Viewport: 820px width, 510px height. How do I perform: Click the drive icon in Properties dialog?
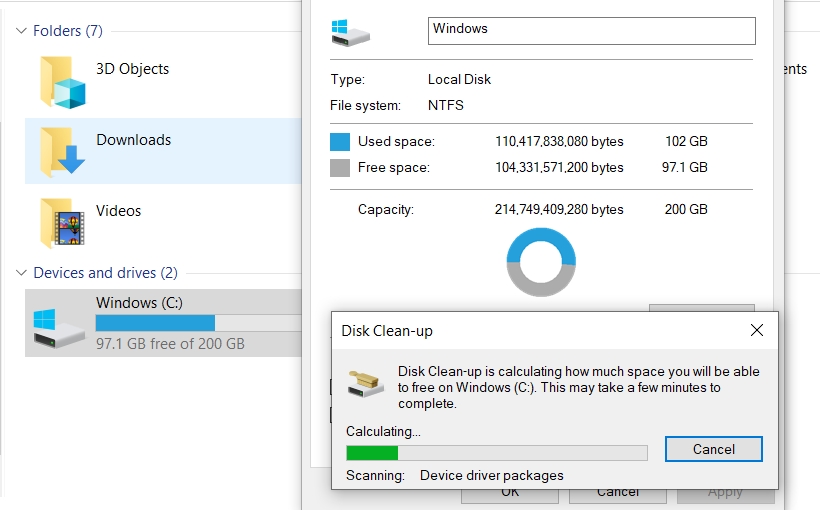[350, 33]
